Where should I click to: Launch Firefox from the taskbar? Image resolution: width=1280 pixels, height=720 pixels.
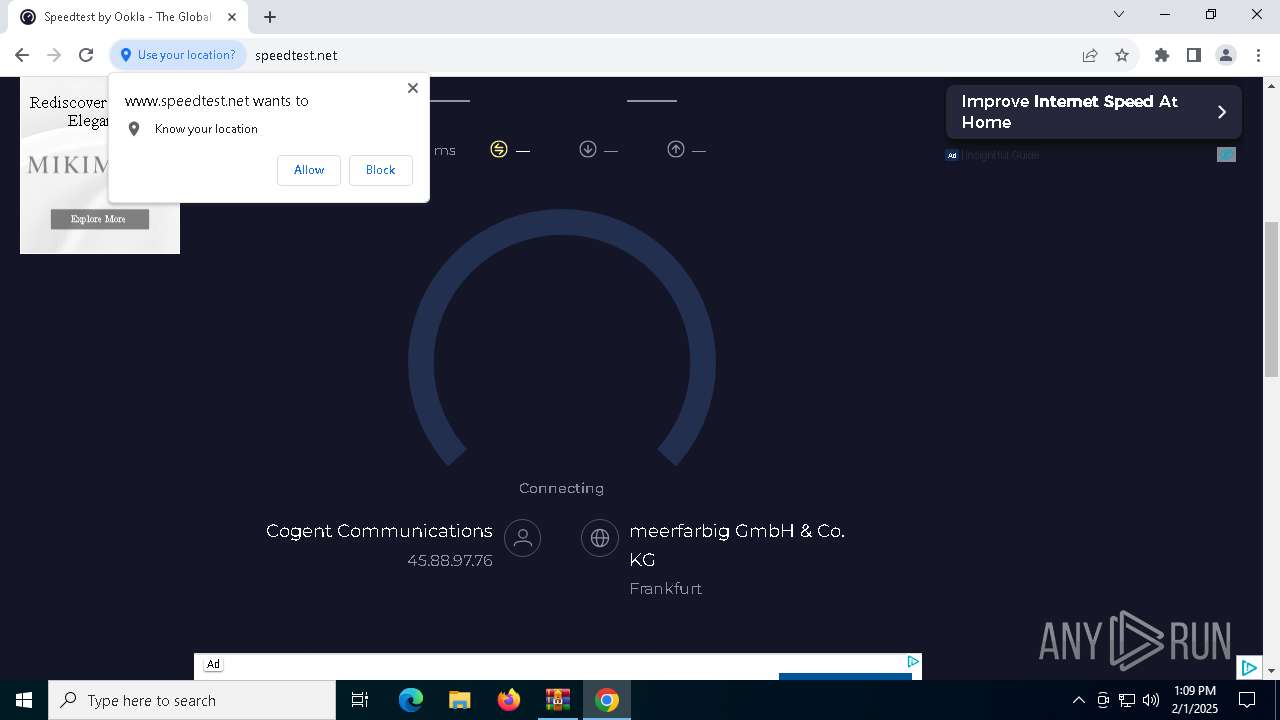[x=509, y=700]
